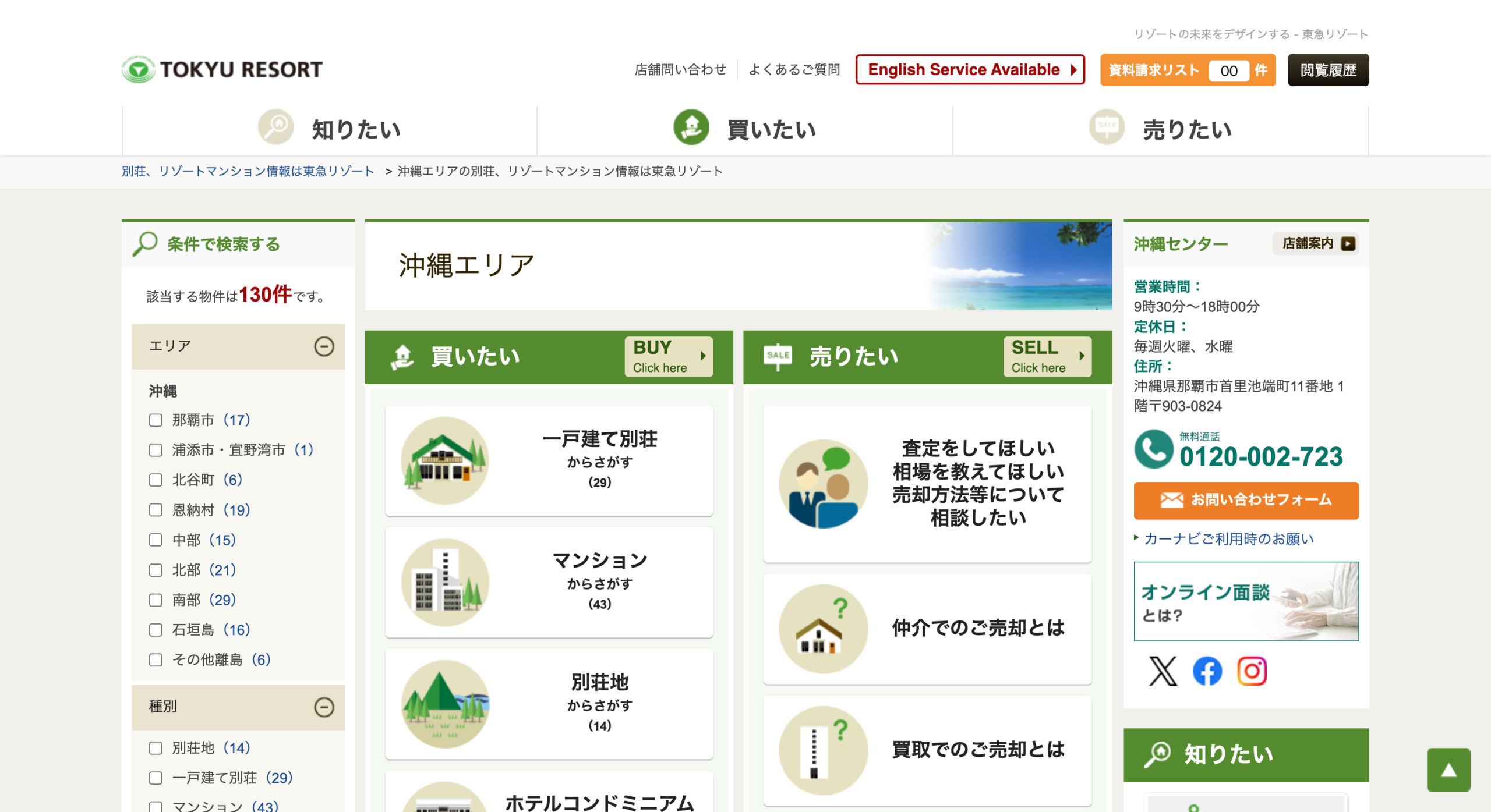Click the BUY Click here button
This screenshot has width=1491, height=812.
(669, 357)
